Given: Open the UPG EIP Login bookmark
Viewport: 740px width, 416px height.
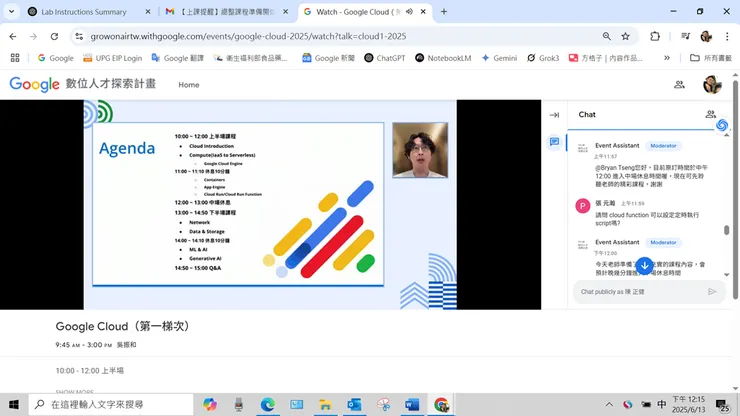Looking at the screenshot, I should [112, 58].
